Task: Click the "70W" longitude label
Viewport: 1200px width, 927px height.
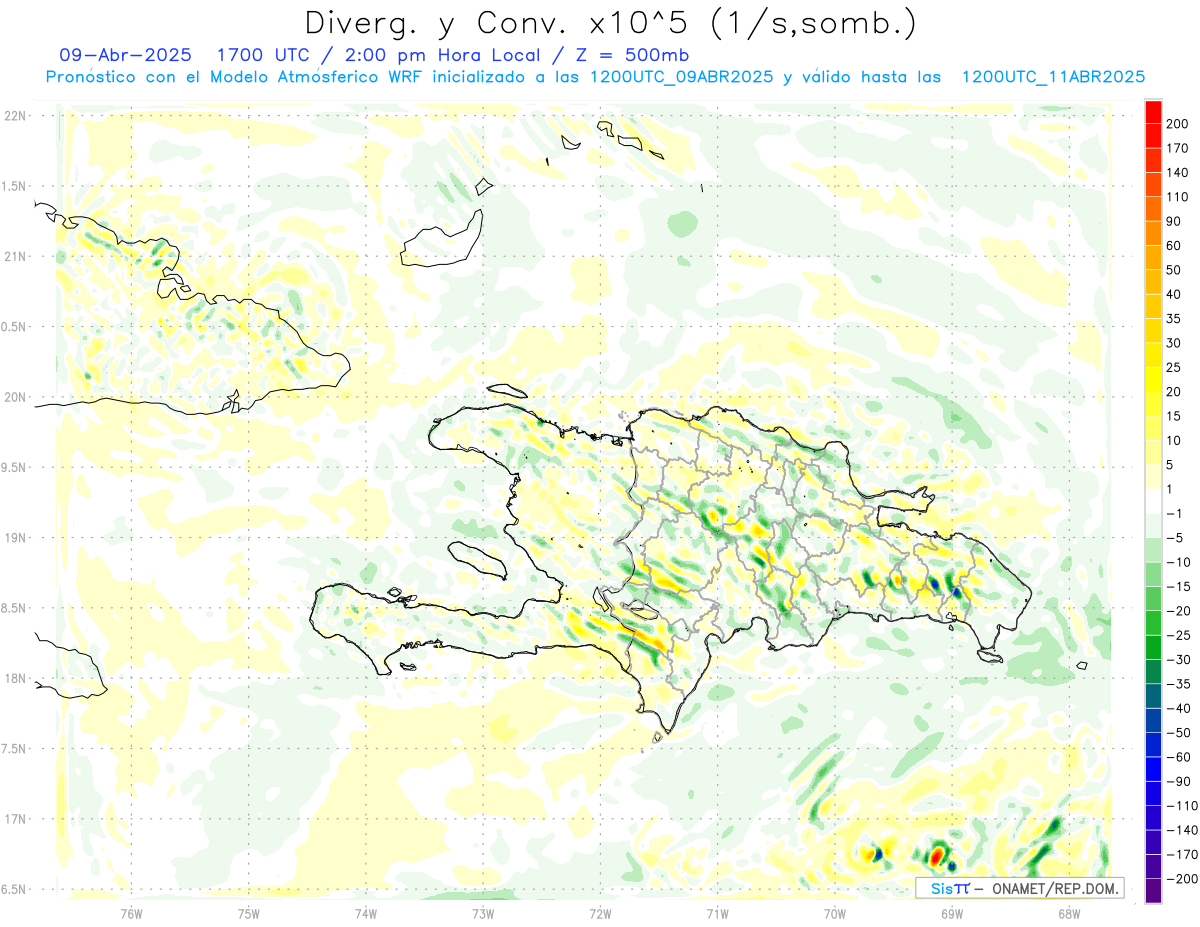Action: tap(834, 913)
